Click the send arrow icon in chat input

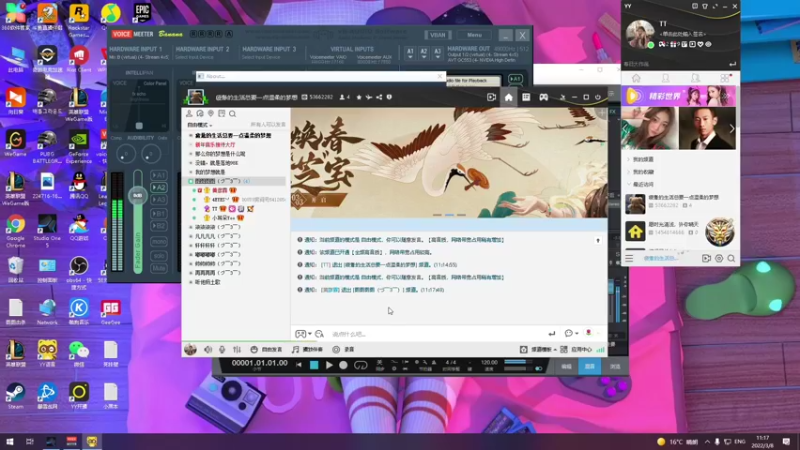(552, 334)
